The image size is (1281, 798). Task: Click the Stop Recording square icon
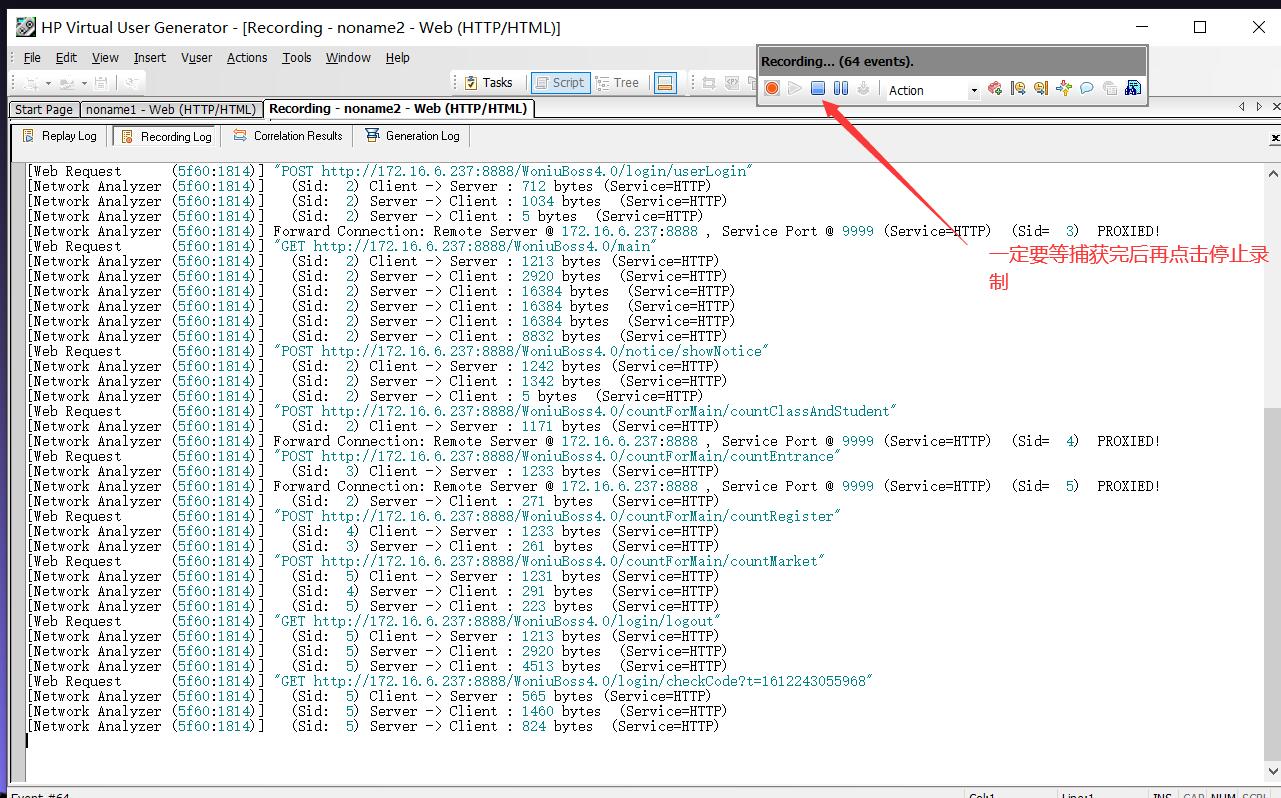pyautogui.click(x=818, y=89)
